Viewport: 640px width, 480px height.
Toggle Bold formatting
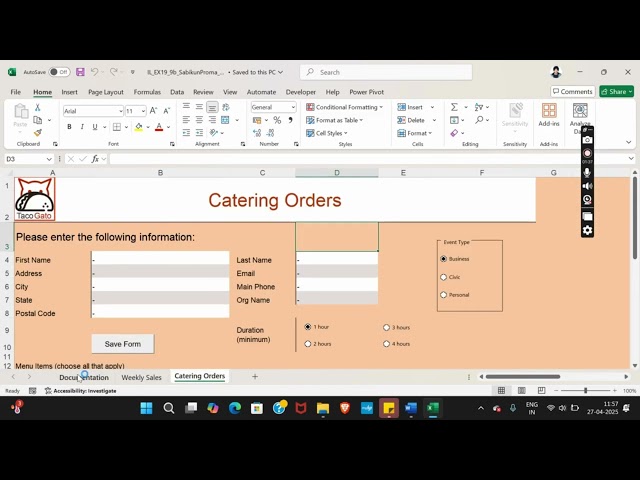pyautogui.click(x=69, y=127)
